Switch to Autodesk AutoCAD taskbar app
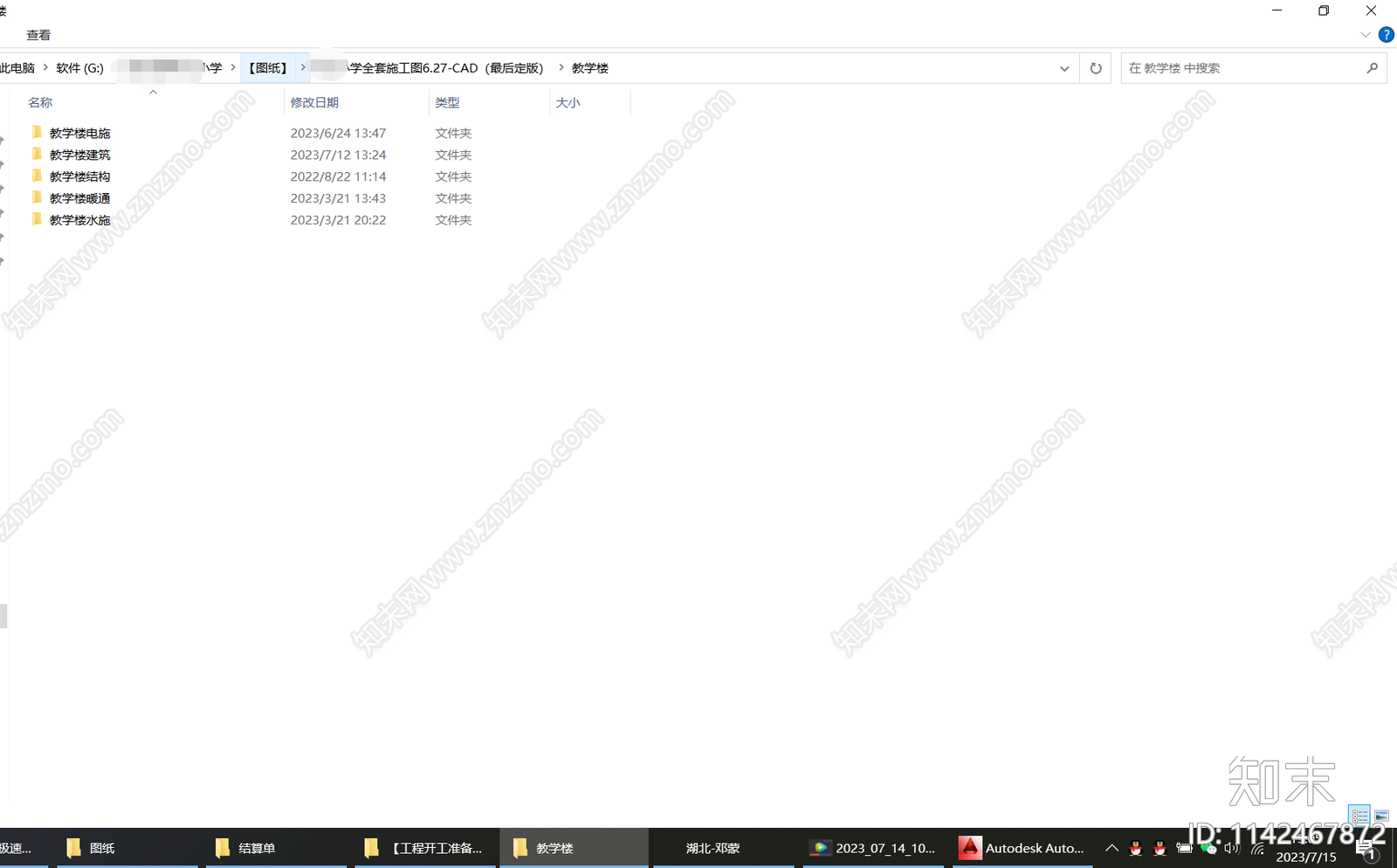 click(x=1022, y=848)
